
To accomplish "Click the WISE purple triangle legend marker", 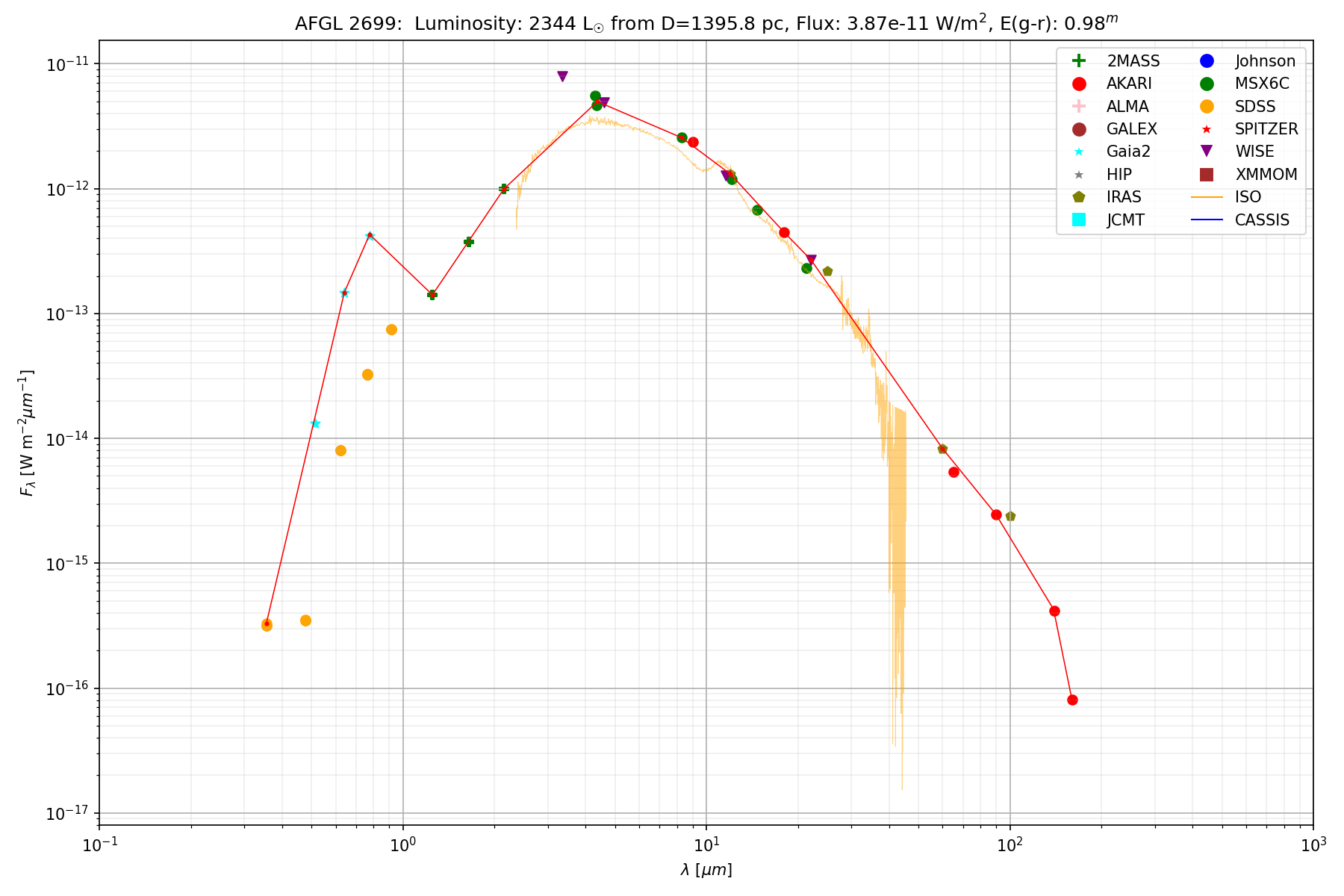I will point(1207,152).
